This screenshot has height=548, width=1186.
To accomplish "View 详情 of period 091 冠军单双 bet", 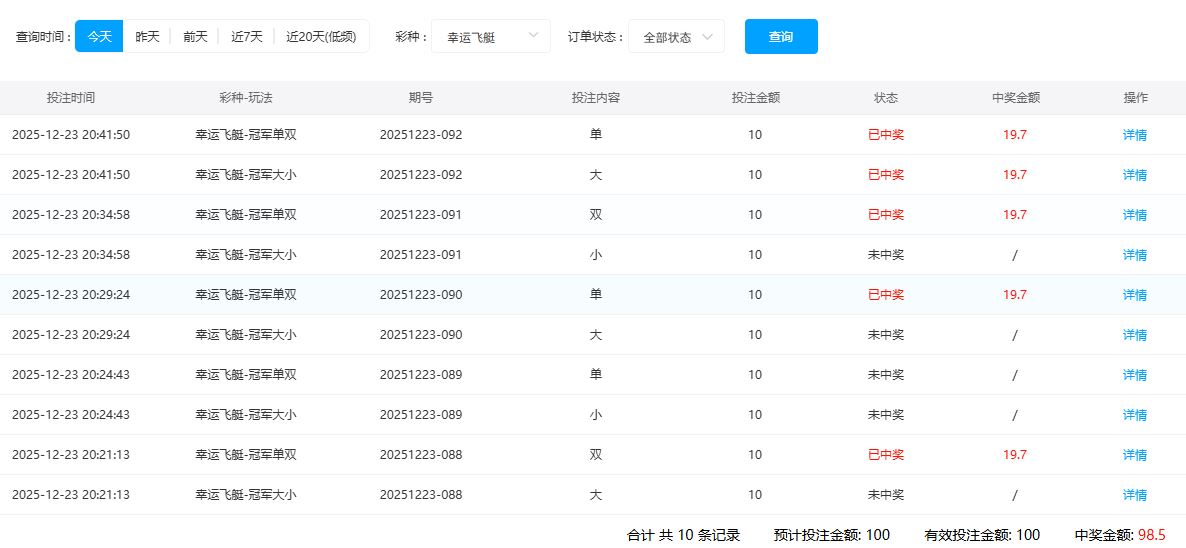I will (x=1134, y=215).
